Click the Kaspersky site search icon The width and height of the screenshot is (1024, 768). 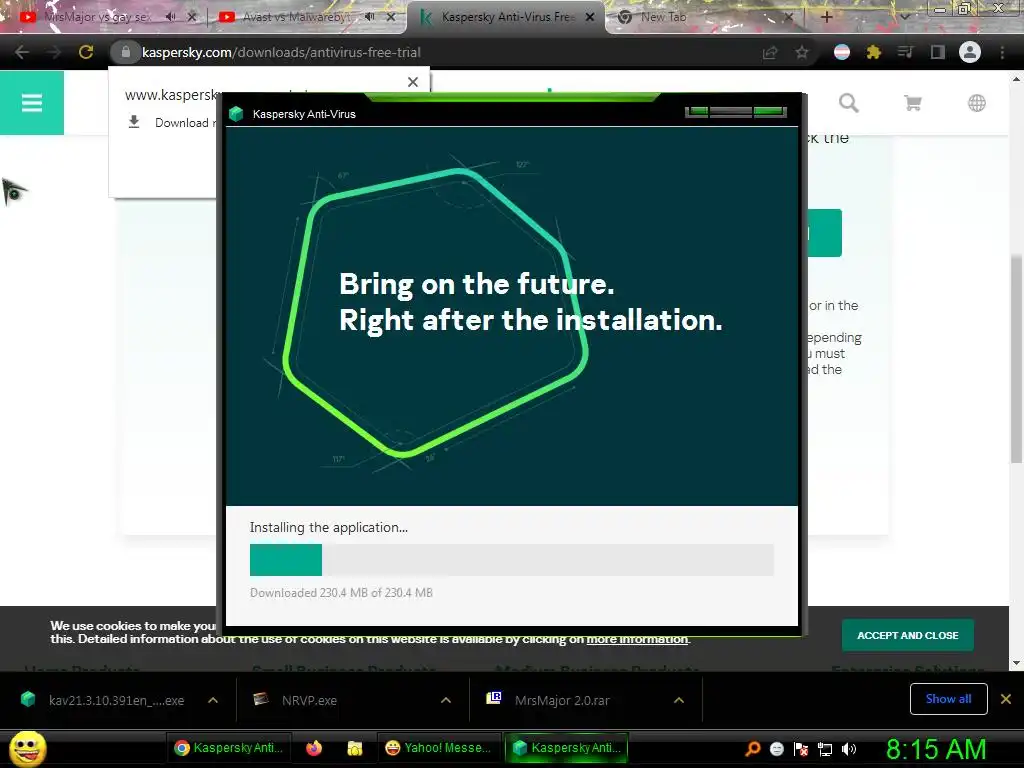(848, 103)
